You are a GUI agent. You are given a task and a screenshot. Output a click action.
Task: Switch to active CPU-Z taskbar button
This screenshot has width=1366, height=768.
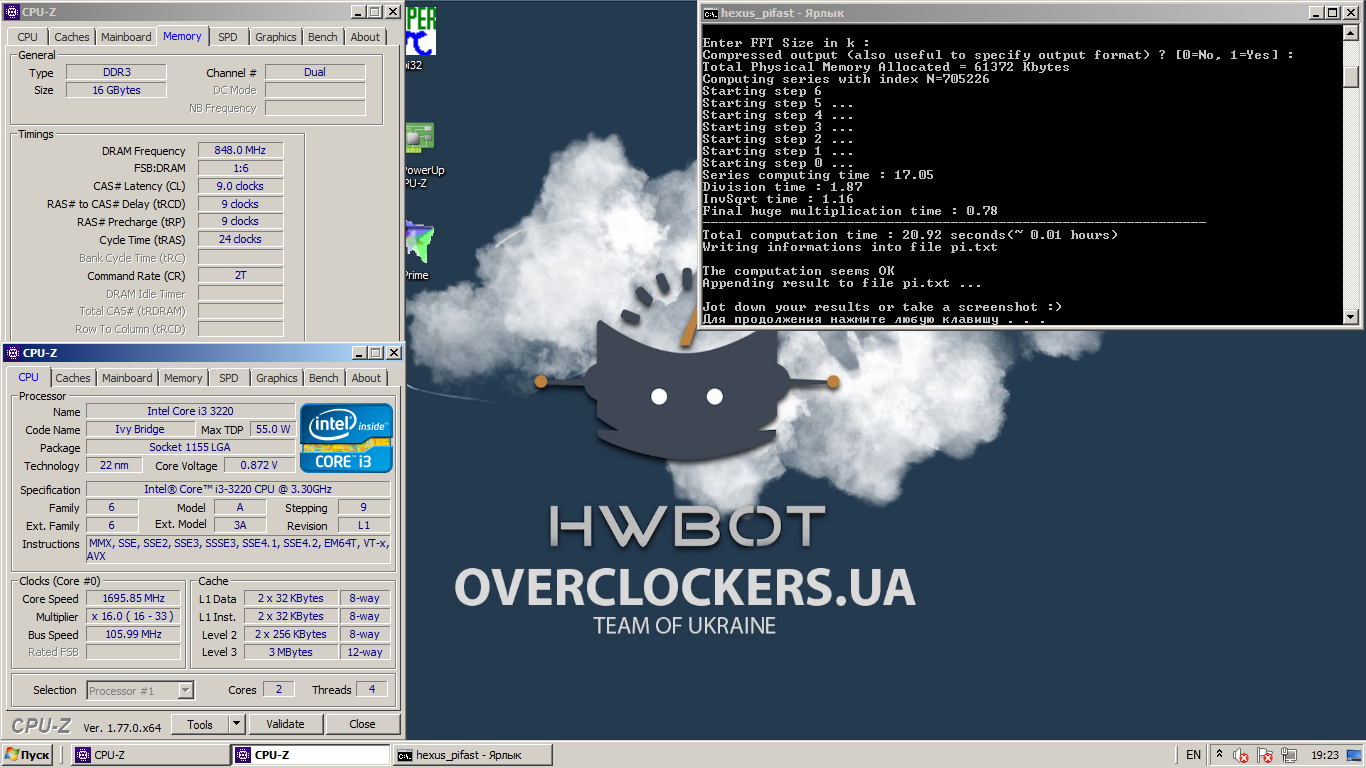(x=311, y=755)
